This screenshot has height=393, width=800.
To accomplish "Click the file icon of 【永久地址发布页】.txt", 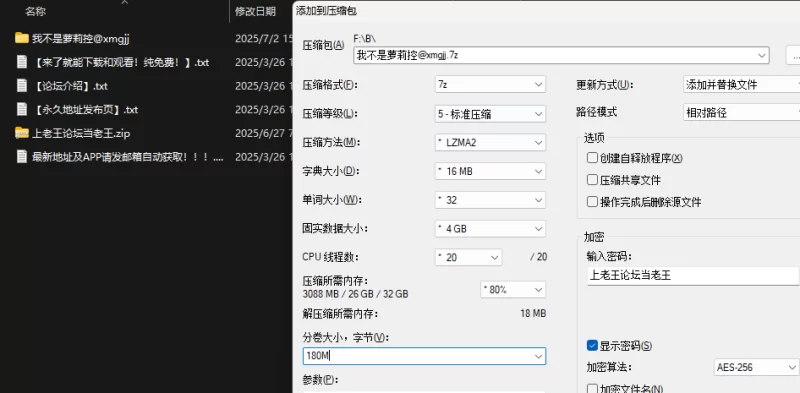I will [x=21, y=109].
